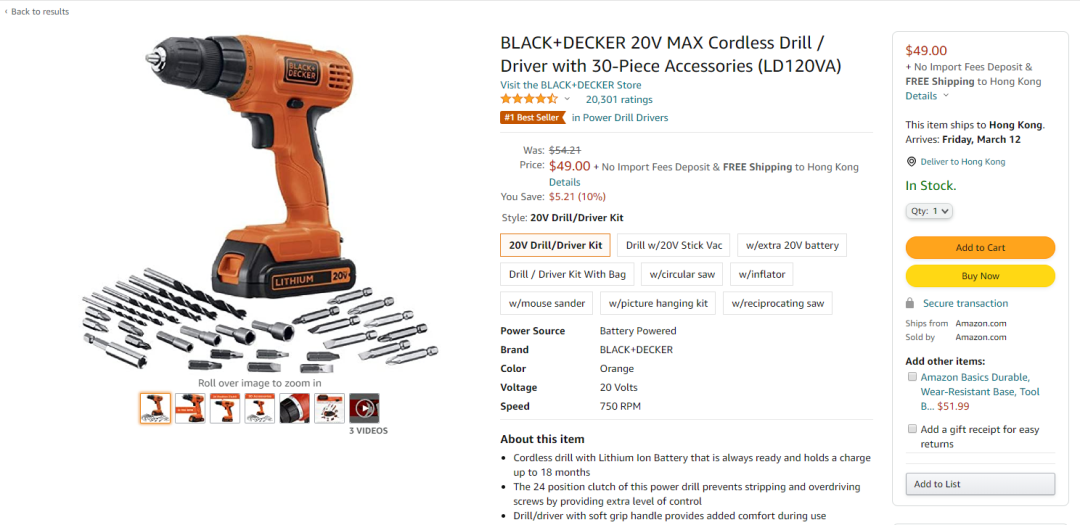The height and width of the screenshot is (525, 1080).
Task: Choose the w/circular saw style
Action: [682, 274]
